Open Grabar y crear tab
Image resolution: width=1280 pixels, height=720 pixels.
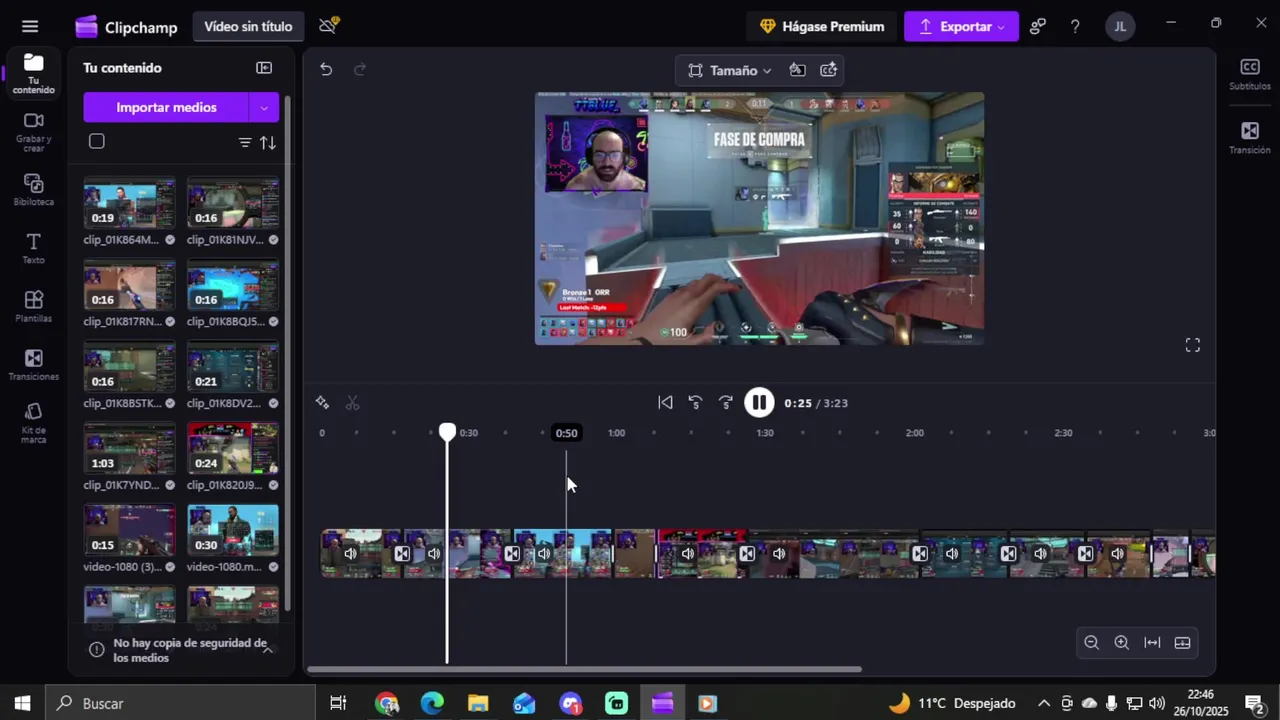pos(34,132)
